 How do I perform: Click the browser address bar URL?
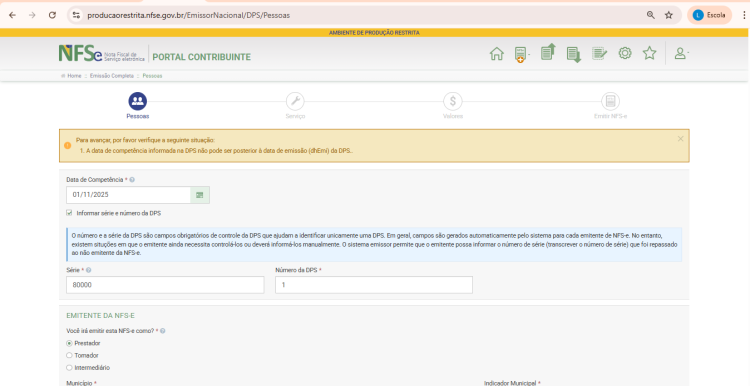[x=188, y=15]
